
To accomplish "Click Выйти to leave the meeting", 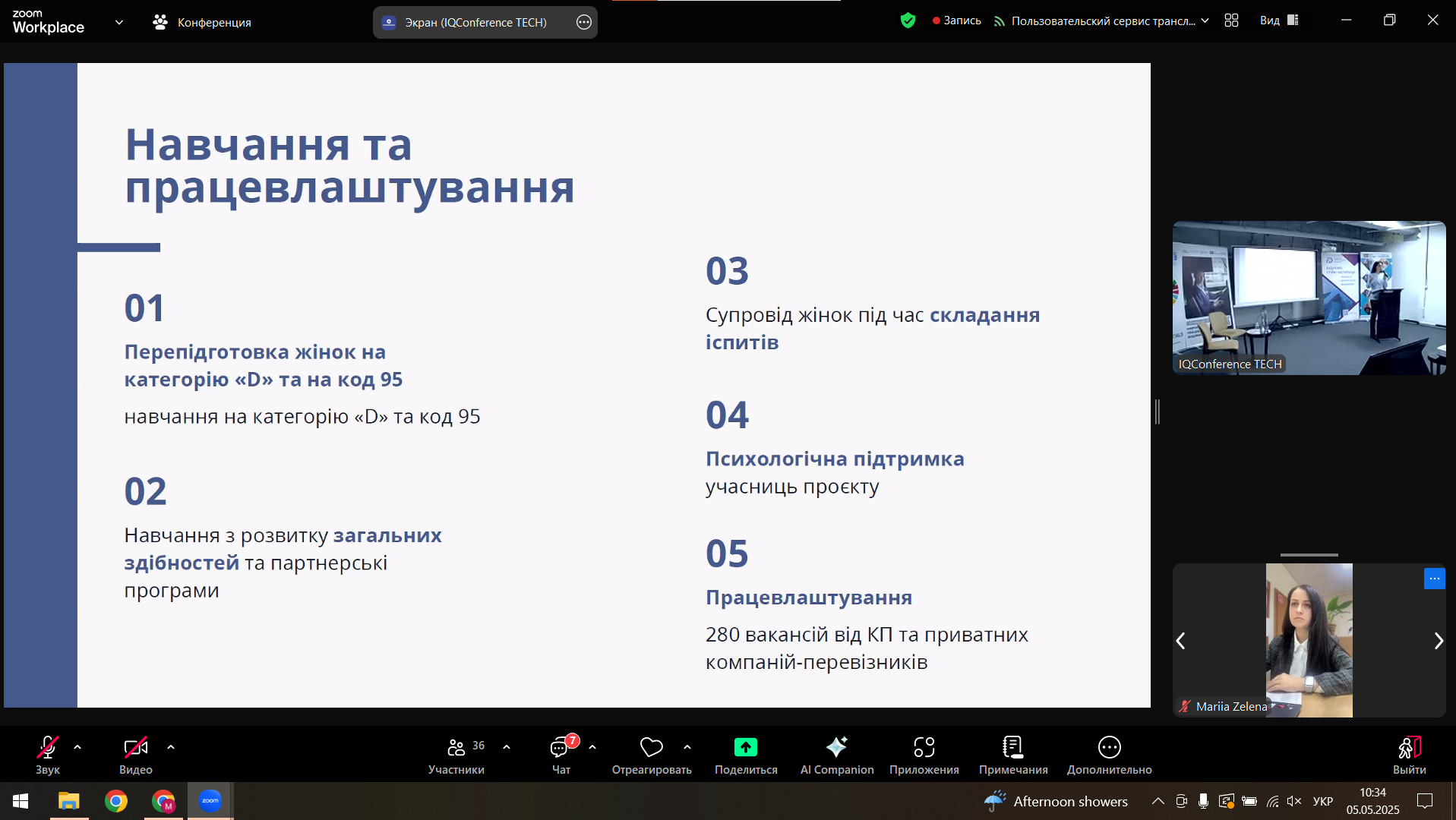I will pyautogui.click(x=1410, y=755).
